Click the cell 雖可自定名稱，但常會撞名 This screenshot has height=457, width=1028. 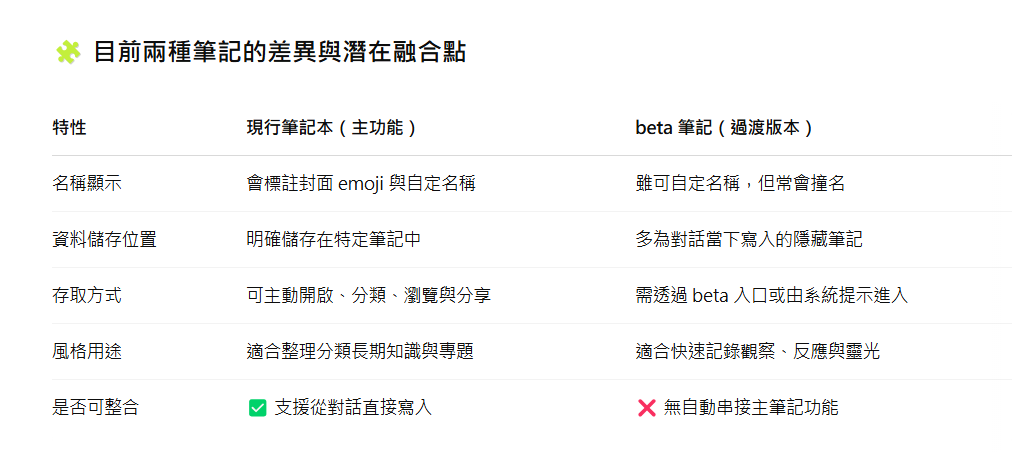click(740, 184)
